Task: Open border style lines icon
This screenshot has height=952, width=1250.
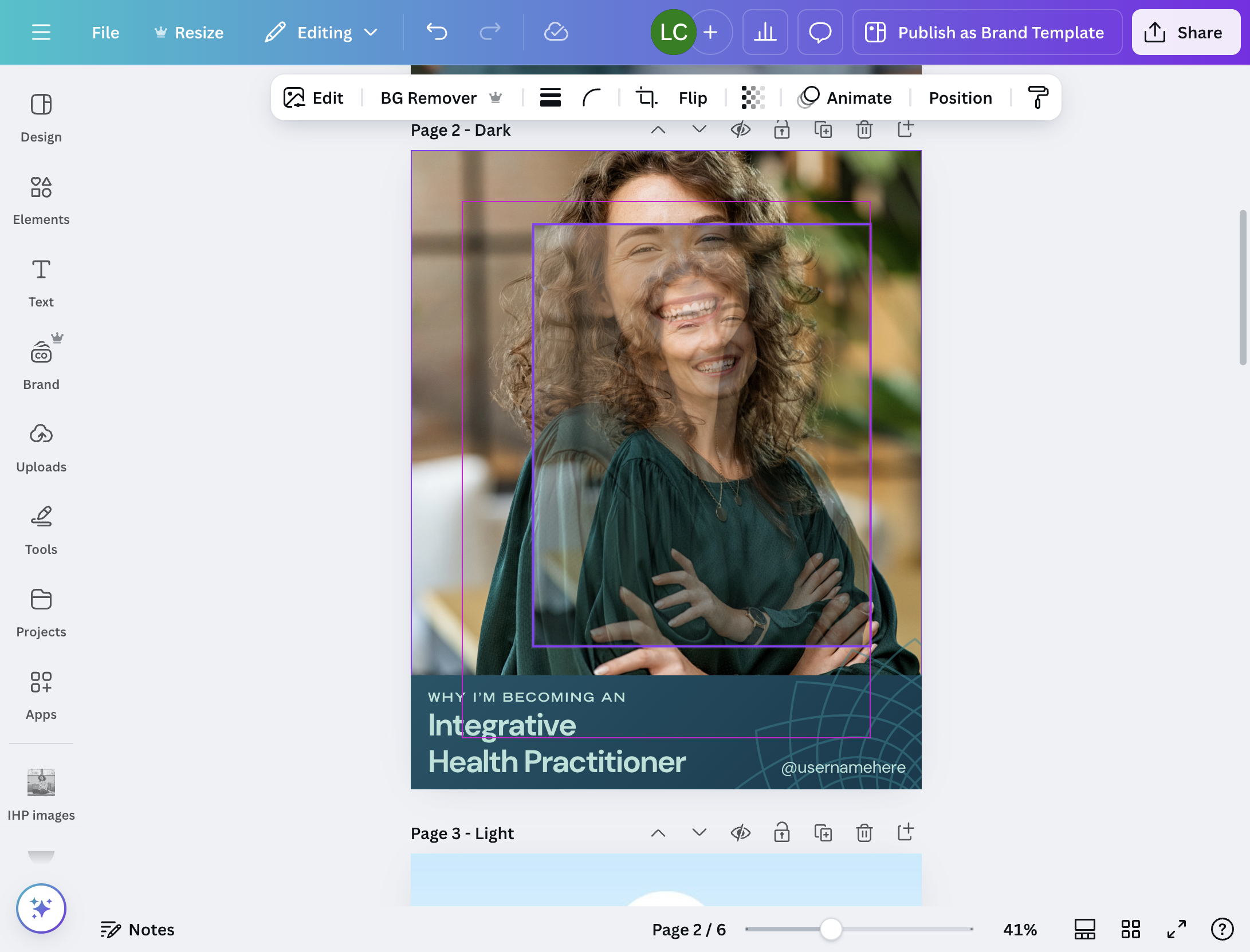Action: [551, 98]
